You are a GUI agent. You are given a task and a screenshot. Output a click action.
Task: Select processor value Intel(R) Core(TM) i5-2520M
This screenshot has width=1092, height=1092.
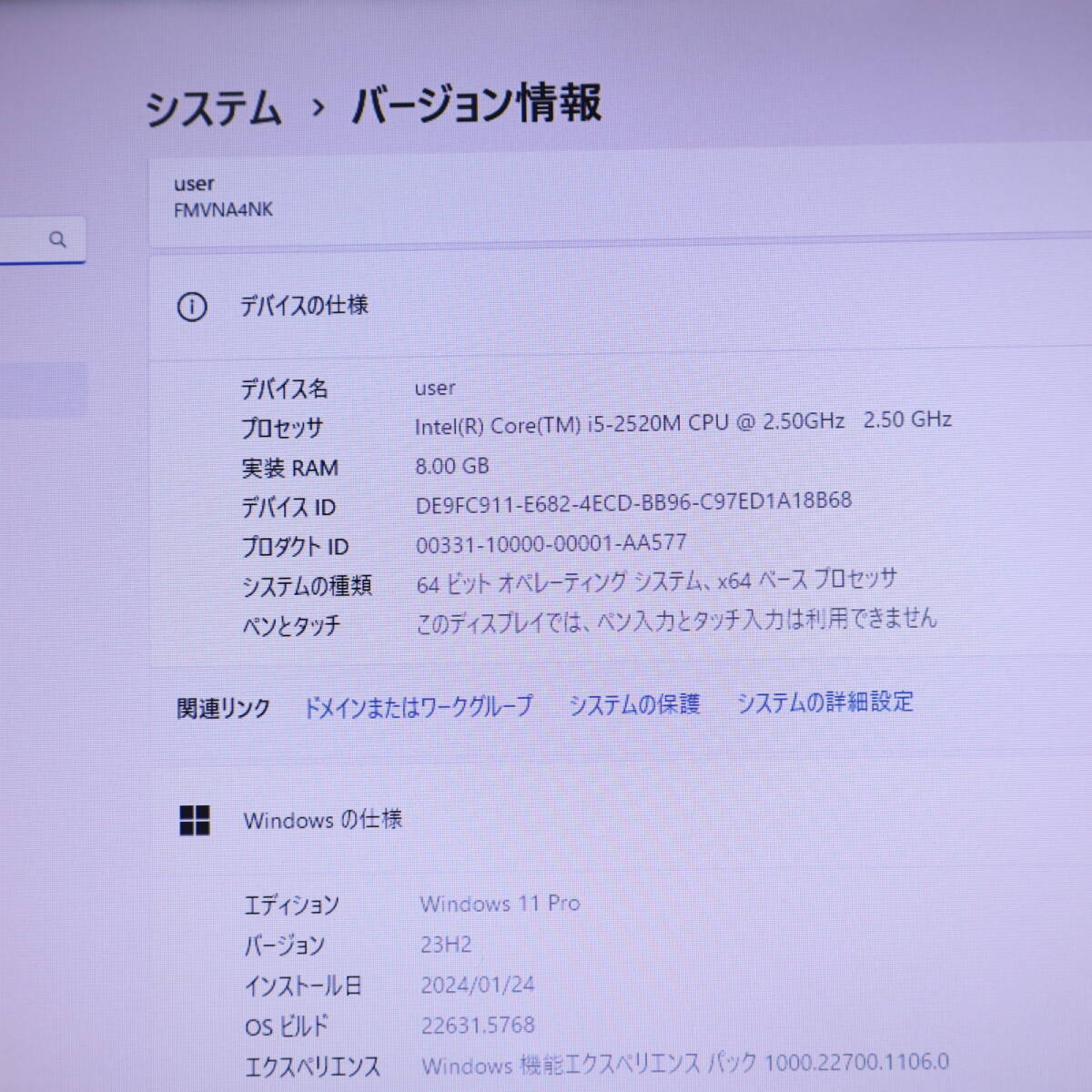pyautogui.click(x=683, y=423)
